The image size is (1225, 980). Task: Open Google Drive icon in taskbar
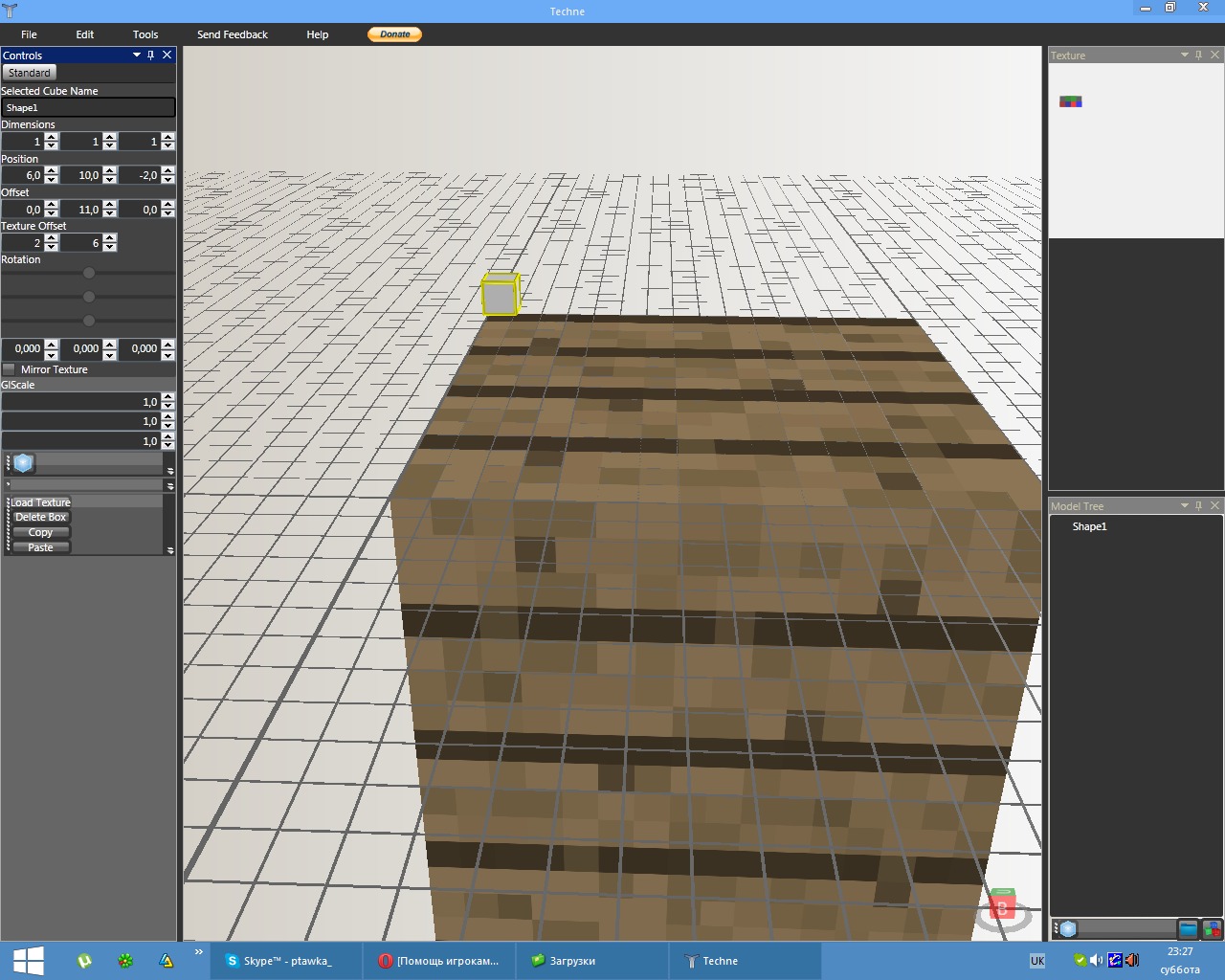click(x=167, y=961)
